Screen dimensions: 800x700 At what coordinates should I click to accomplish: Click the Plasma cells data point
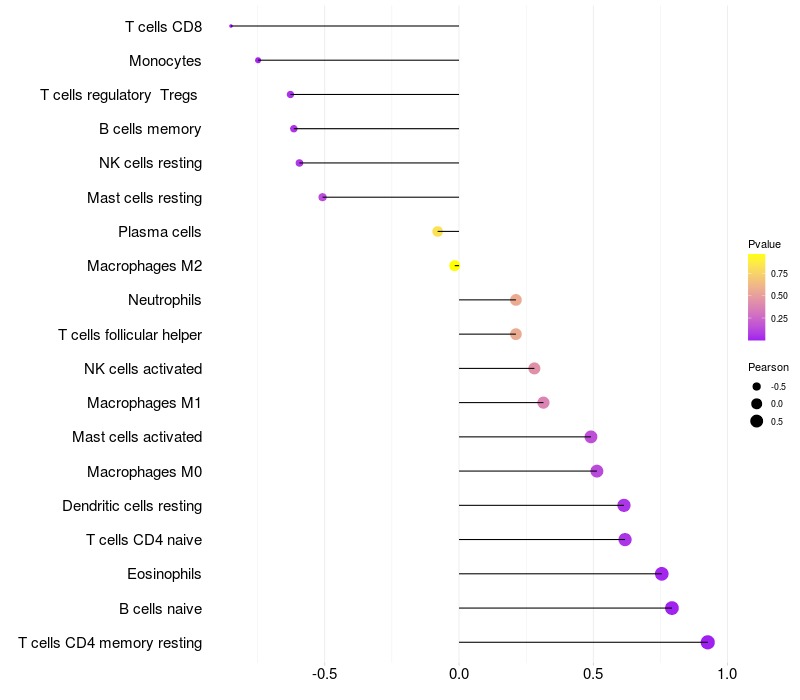pos(437,231)
